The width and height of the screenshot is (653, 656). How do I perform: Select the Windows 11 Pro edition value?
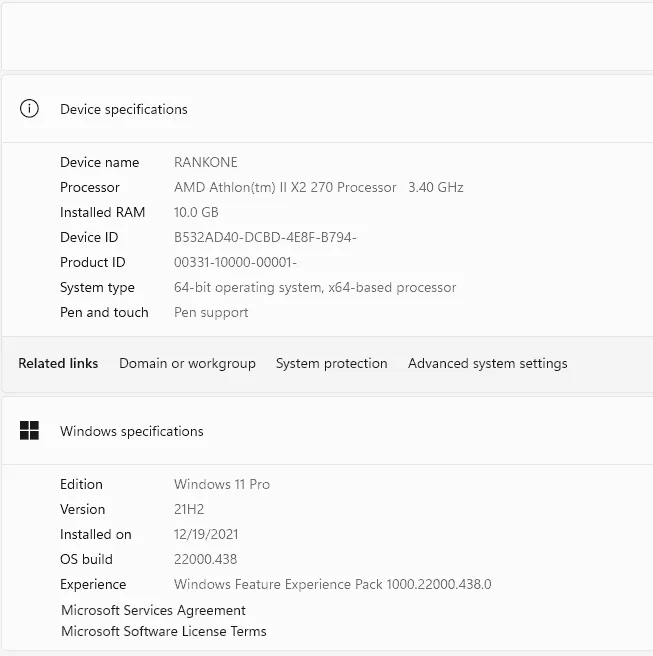point(222,484)
